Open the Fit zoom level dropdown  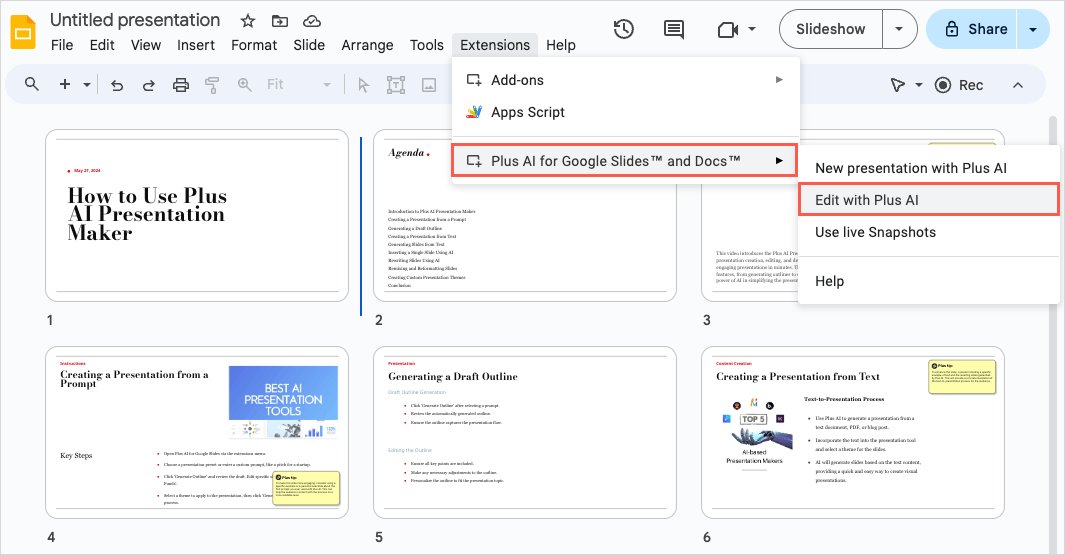pos(298,84)
